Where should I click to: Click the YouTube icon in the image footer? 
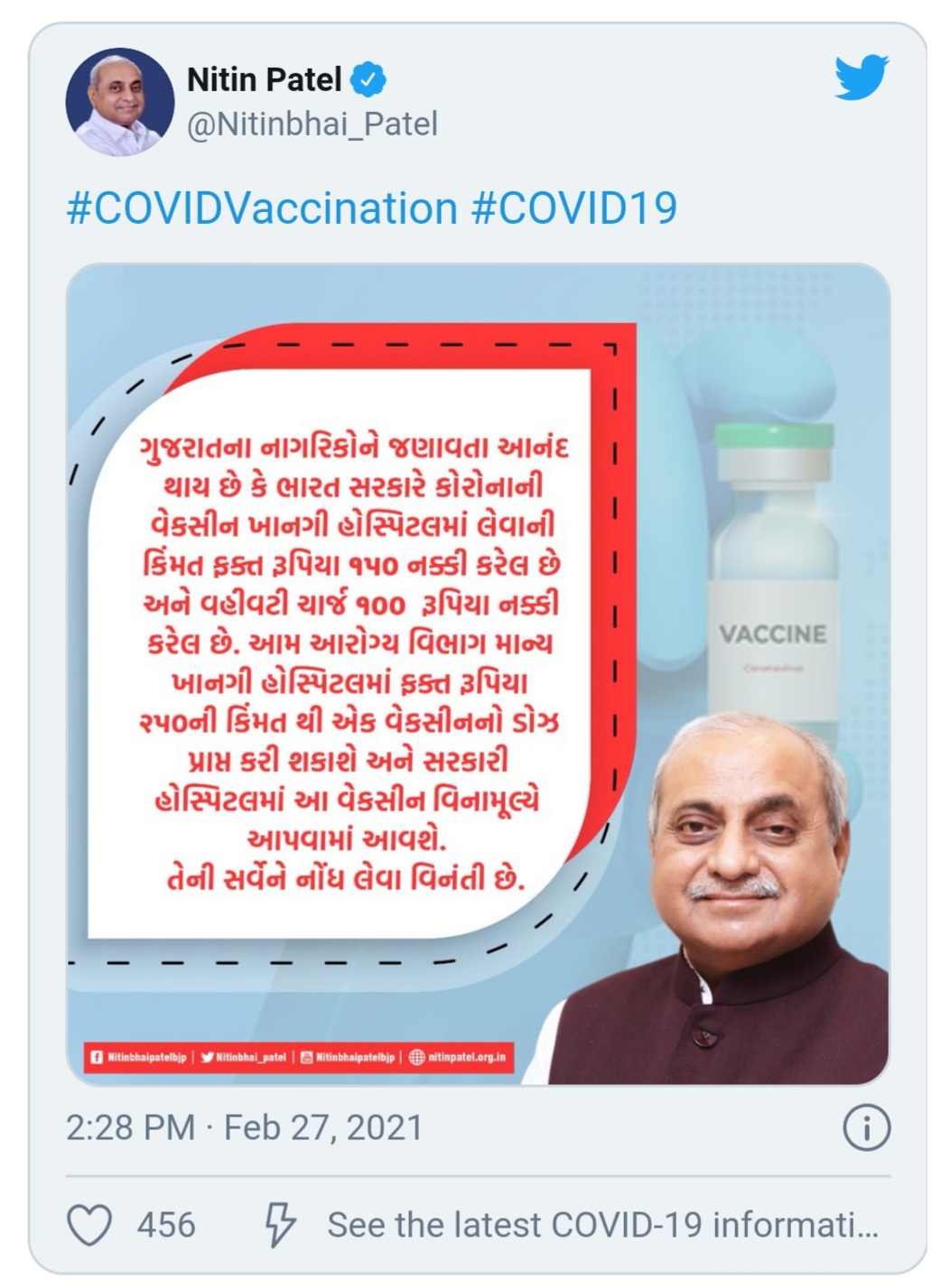click(306, 1057)
